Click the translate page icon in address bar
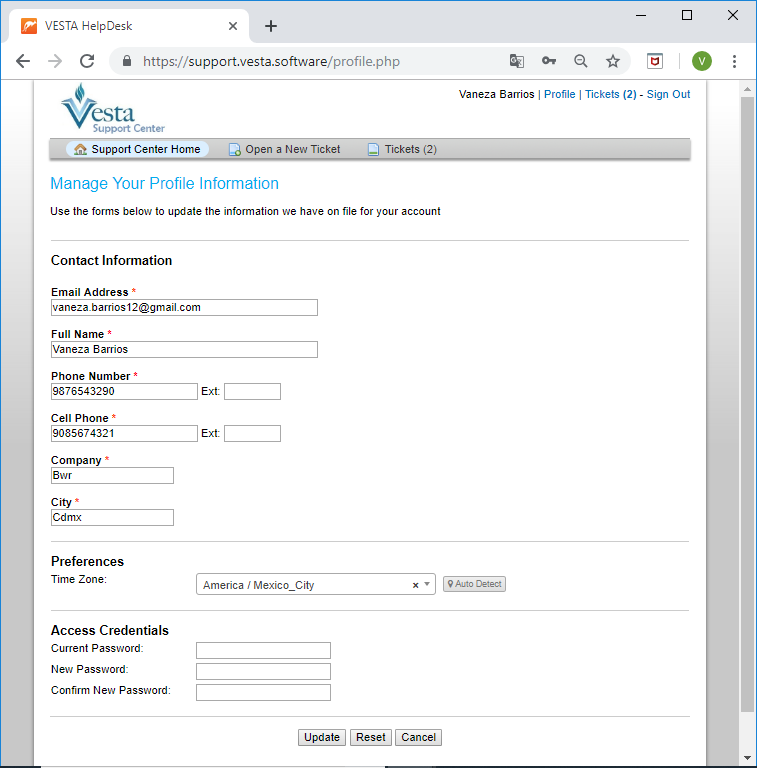 (x=516, y=61)
